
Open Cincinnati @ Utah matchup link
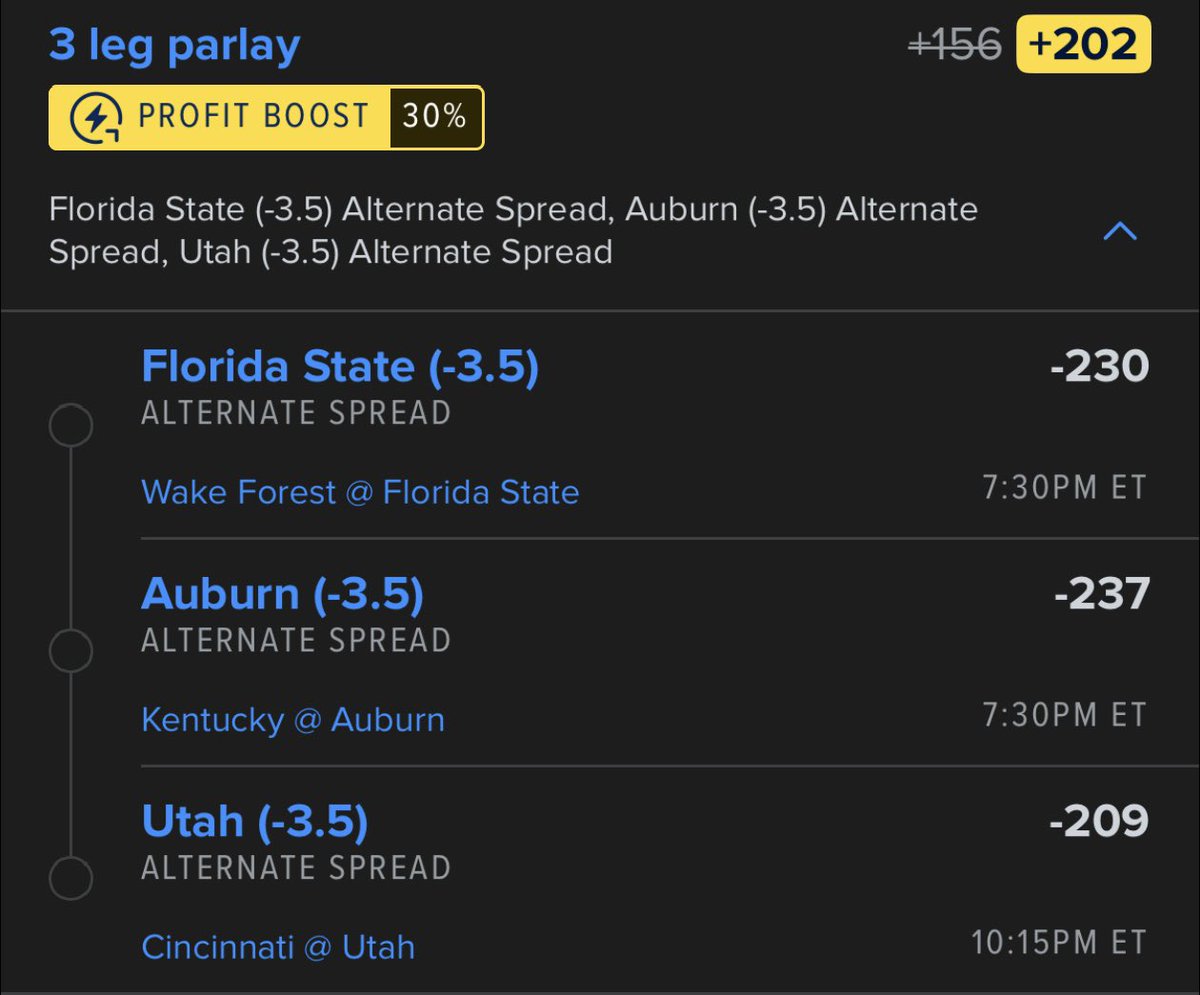pos(278,947)
